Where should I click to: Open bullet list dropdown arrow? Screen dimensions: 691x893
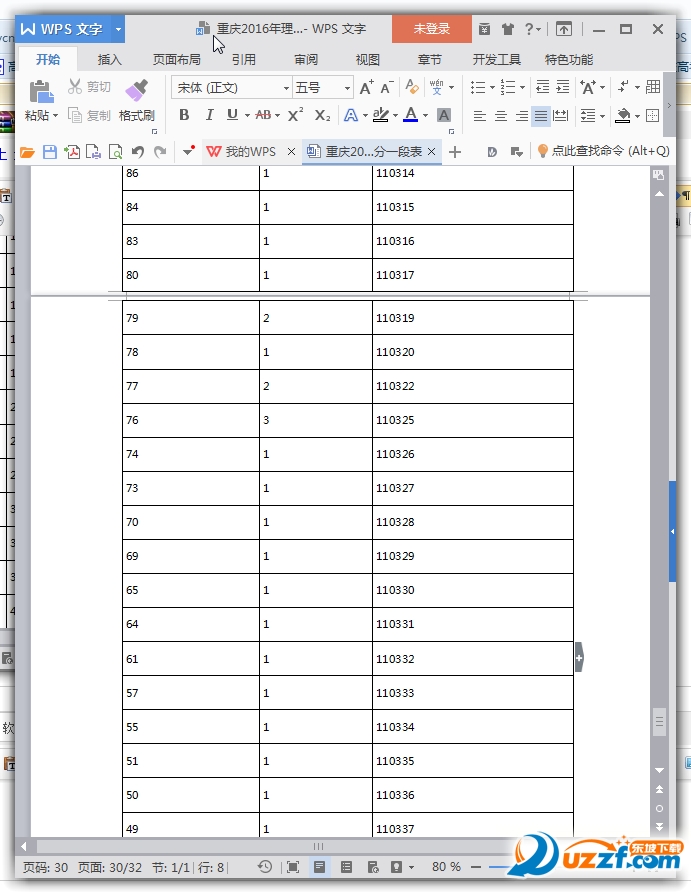(x=492, y=88)
